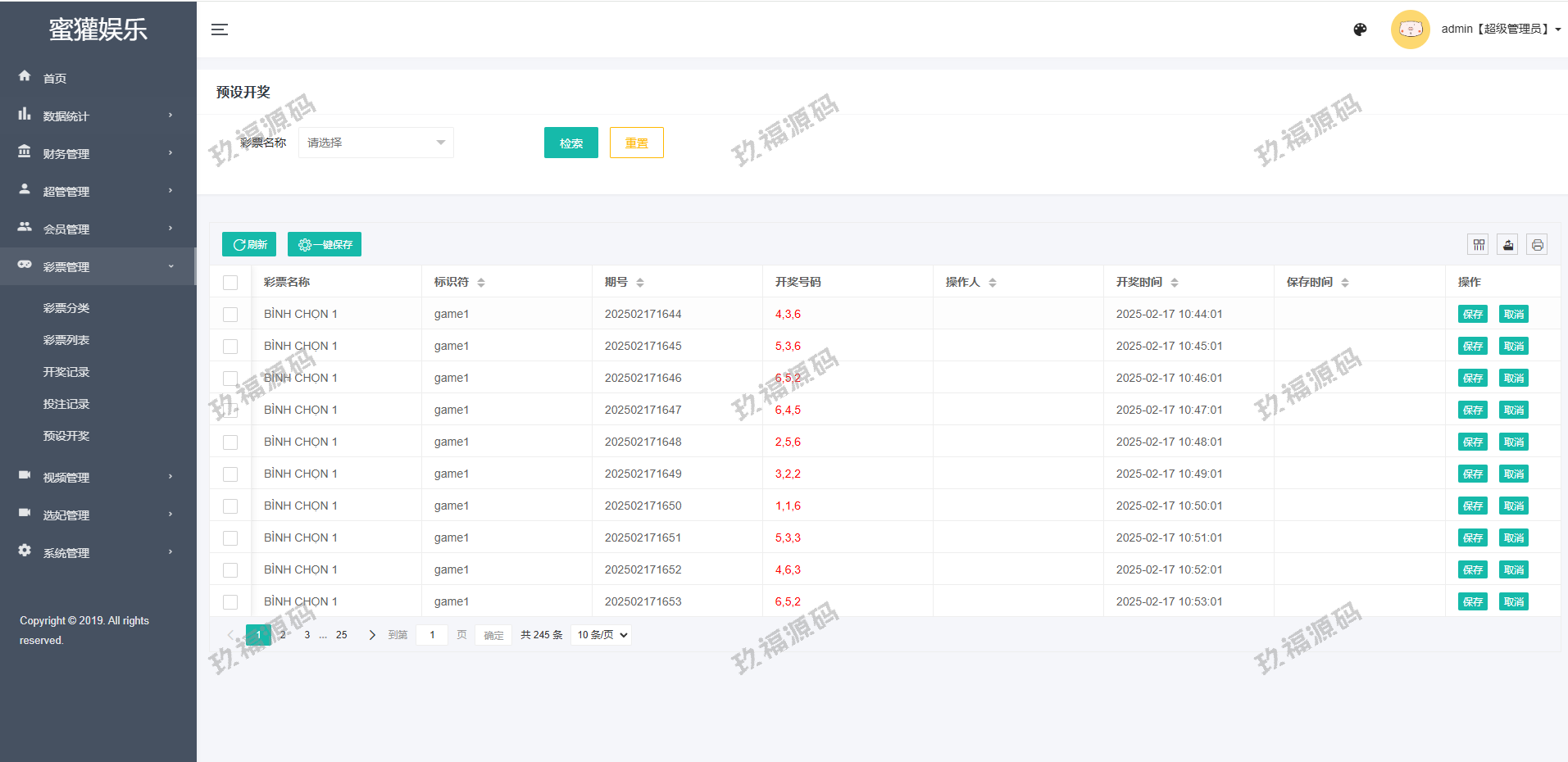Click the 检索 search button
1568x762 pixels.
click(x=570, y=143)
